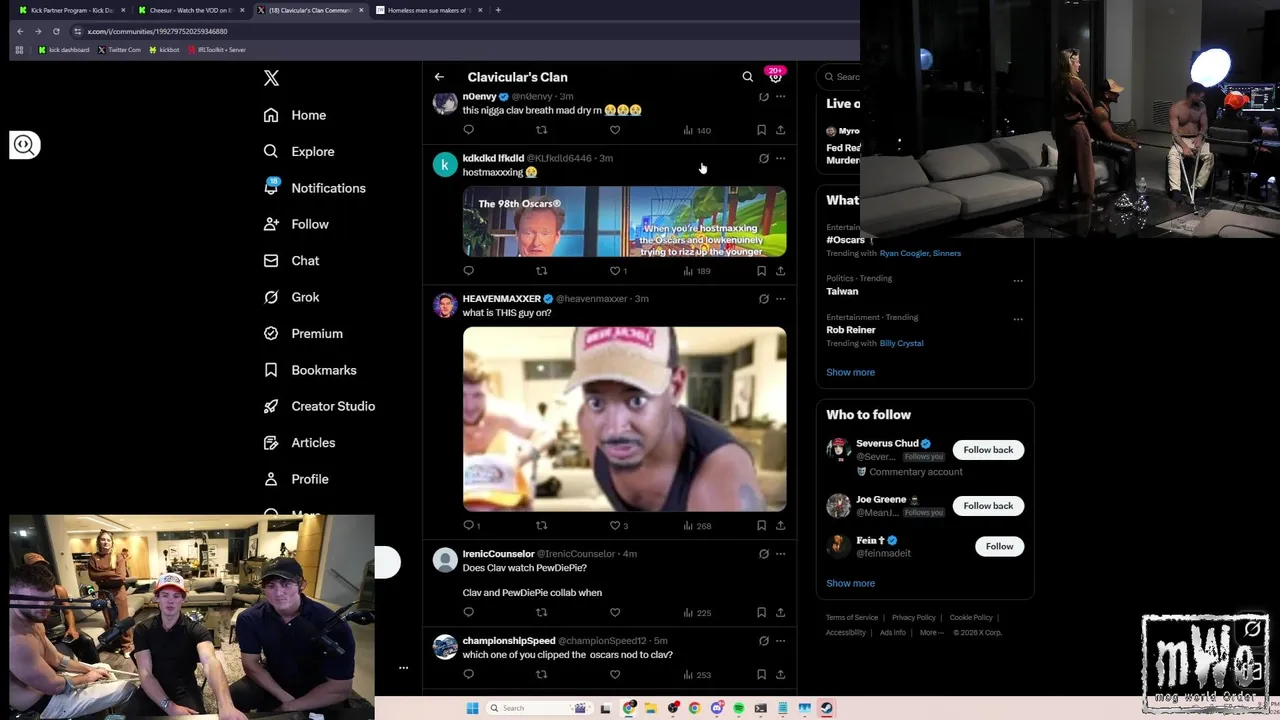Reply to kdkdkd lfkdld's hostmaxxxing post
This screenshot has width=1280, height=720.
[468, 271]
